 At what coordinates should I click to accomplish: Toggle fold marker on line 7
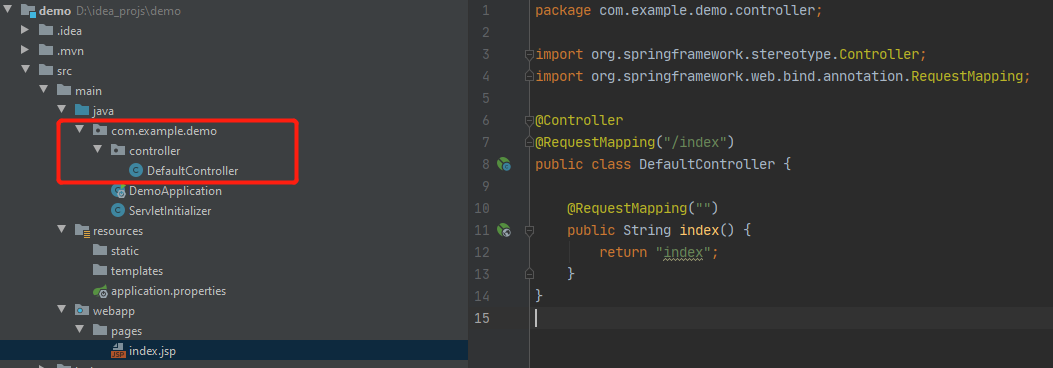click(529, 142)
